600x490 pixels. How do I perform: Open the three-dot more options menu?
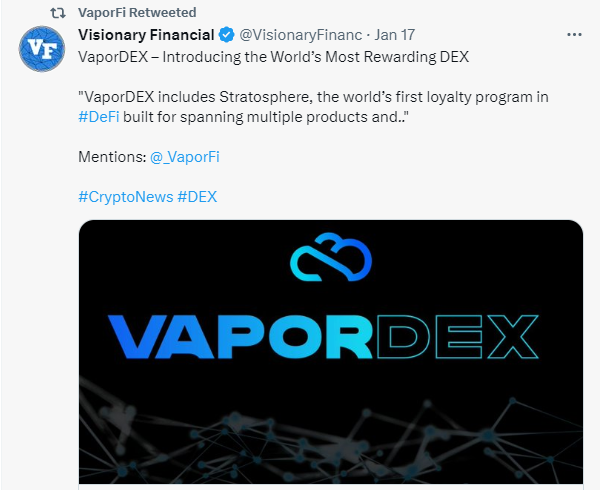[574, 35]
